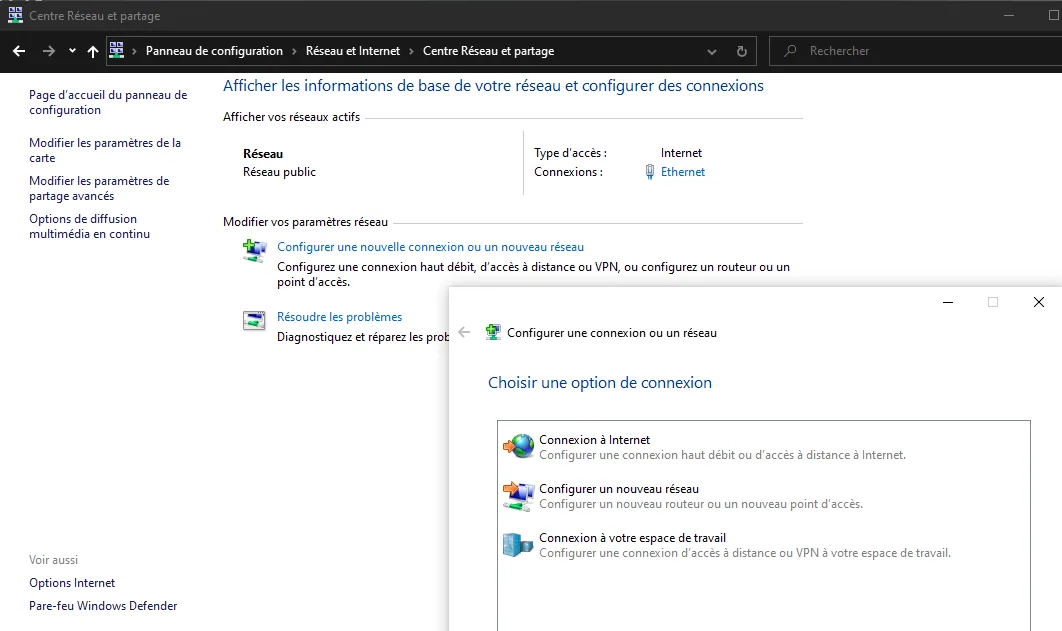Click Configurer une nouvelle connexion ou un nouveau réseau
Image resolution: width=1062 pixels, height=631 pixels.
pos(430,247)
